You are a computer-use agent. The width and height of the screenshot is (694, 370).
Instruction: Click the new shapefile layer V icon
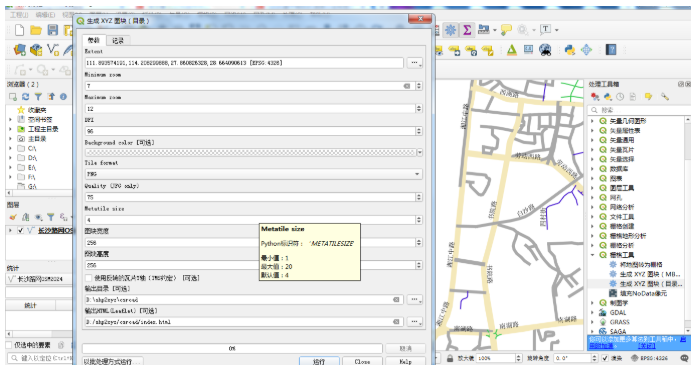tap(53, 50)
